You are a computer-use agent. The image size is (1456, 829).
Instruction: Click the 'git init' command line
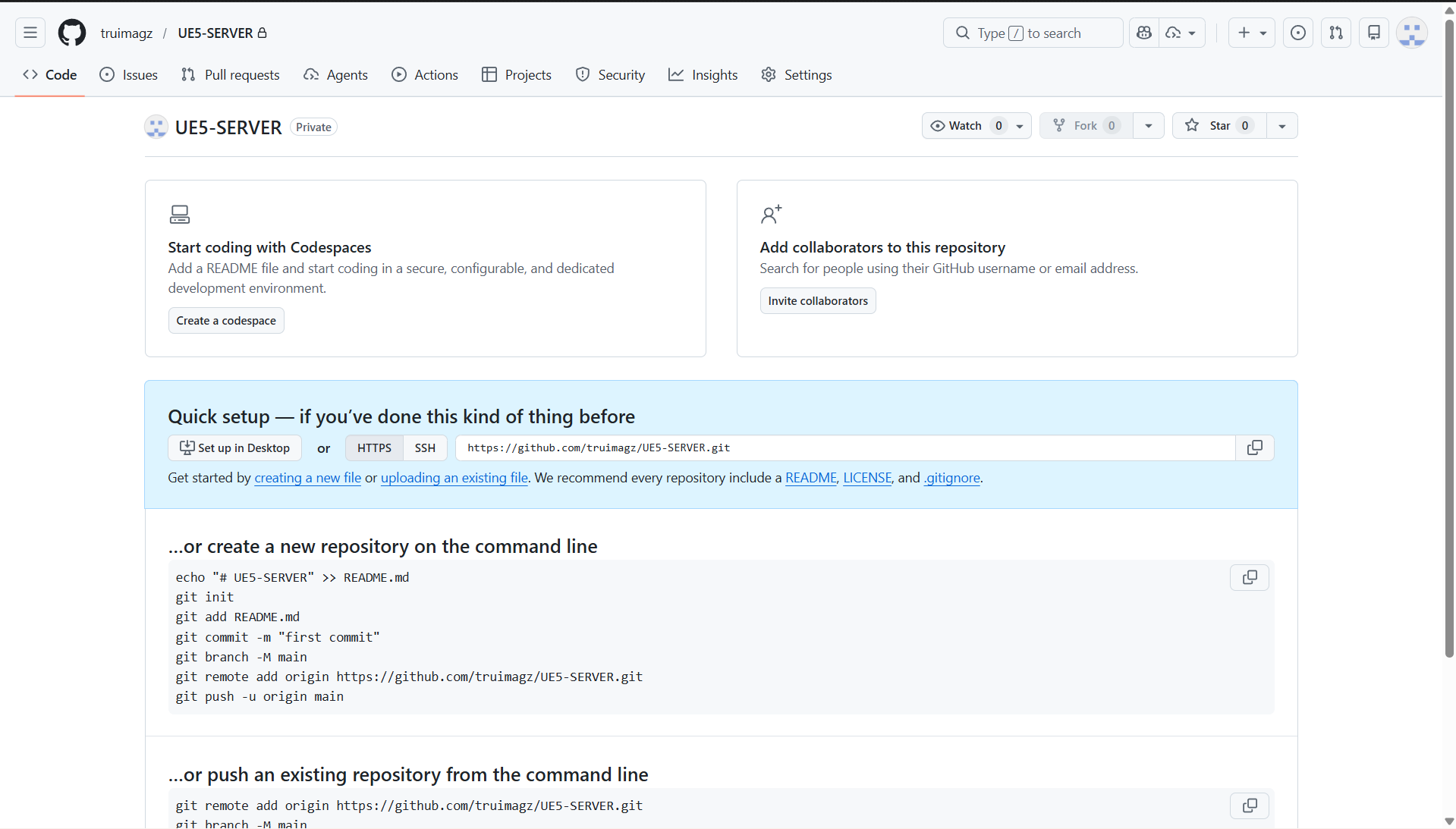205,597
